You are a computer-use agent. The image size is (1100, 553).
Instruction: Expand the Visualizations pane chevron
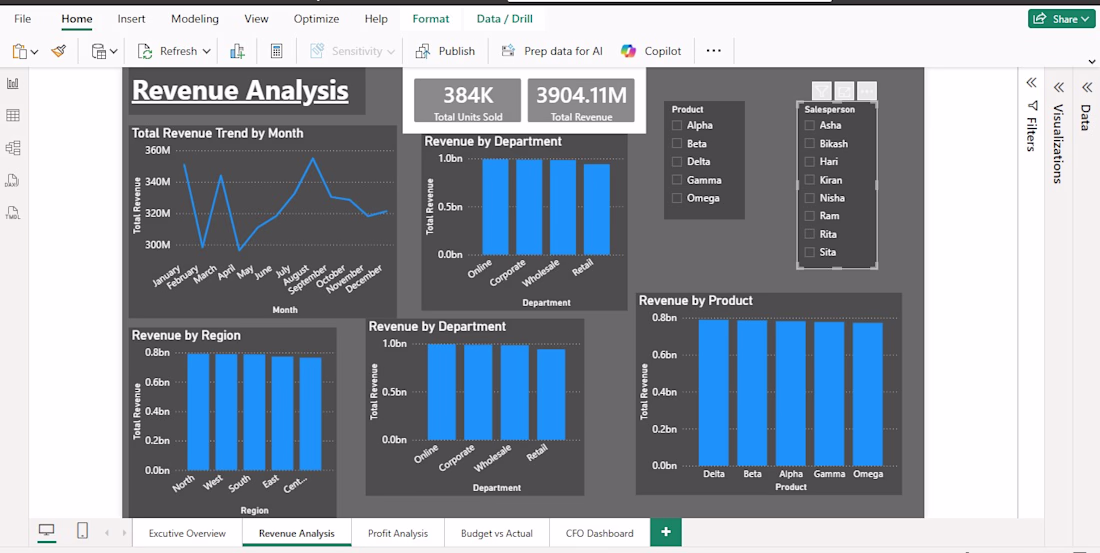pos(1059,87)
